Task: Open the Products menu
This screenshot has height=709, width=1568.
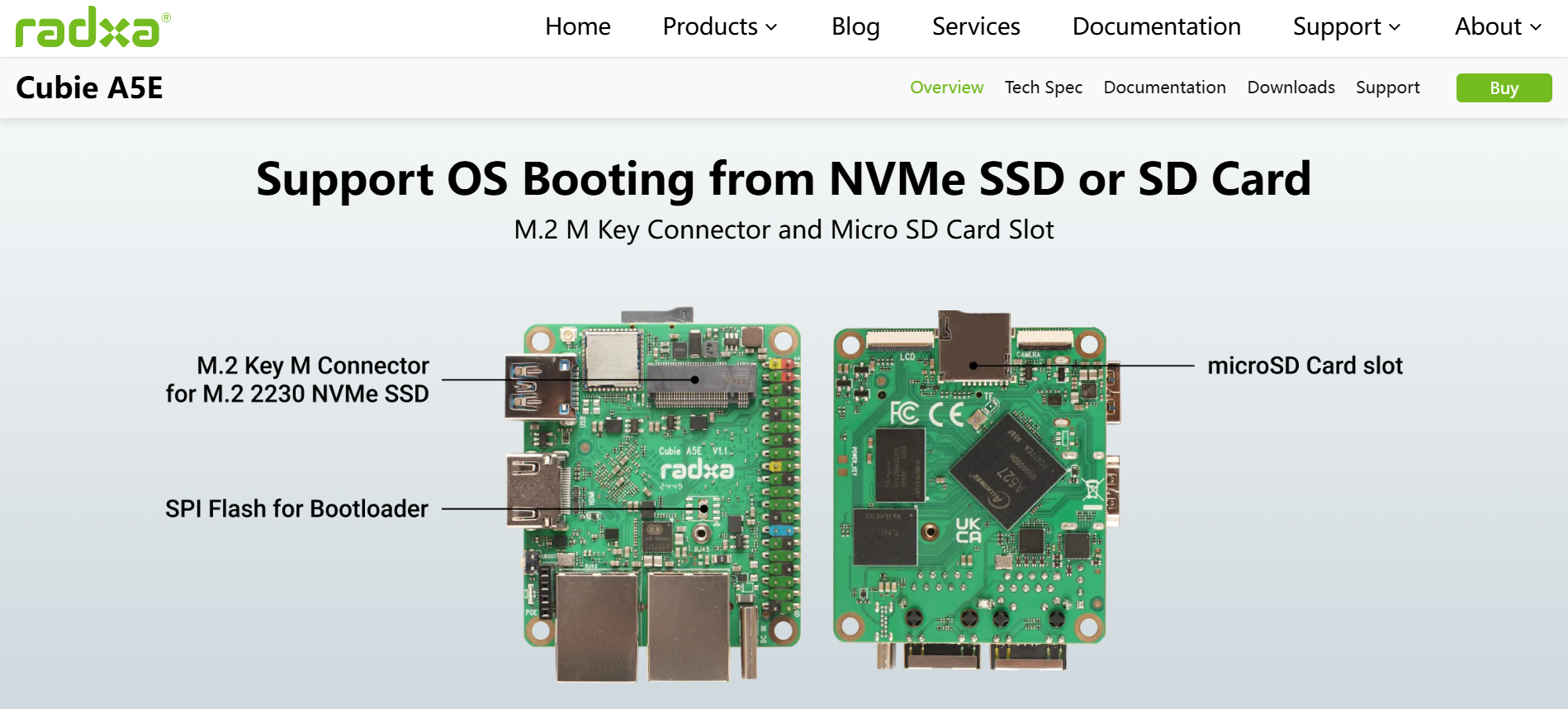Action: coord(719,26)
